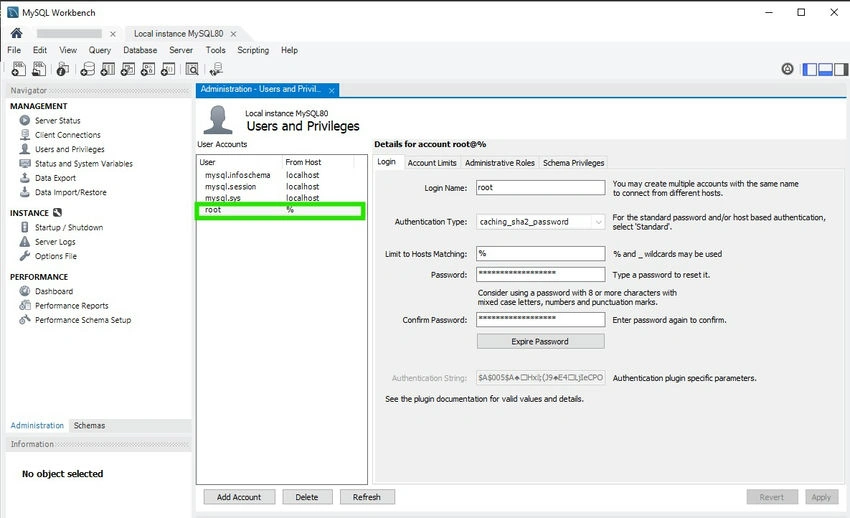
Task: Click the Limit to Hosts Matching field
Action: click(540, 254)
